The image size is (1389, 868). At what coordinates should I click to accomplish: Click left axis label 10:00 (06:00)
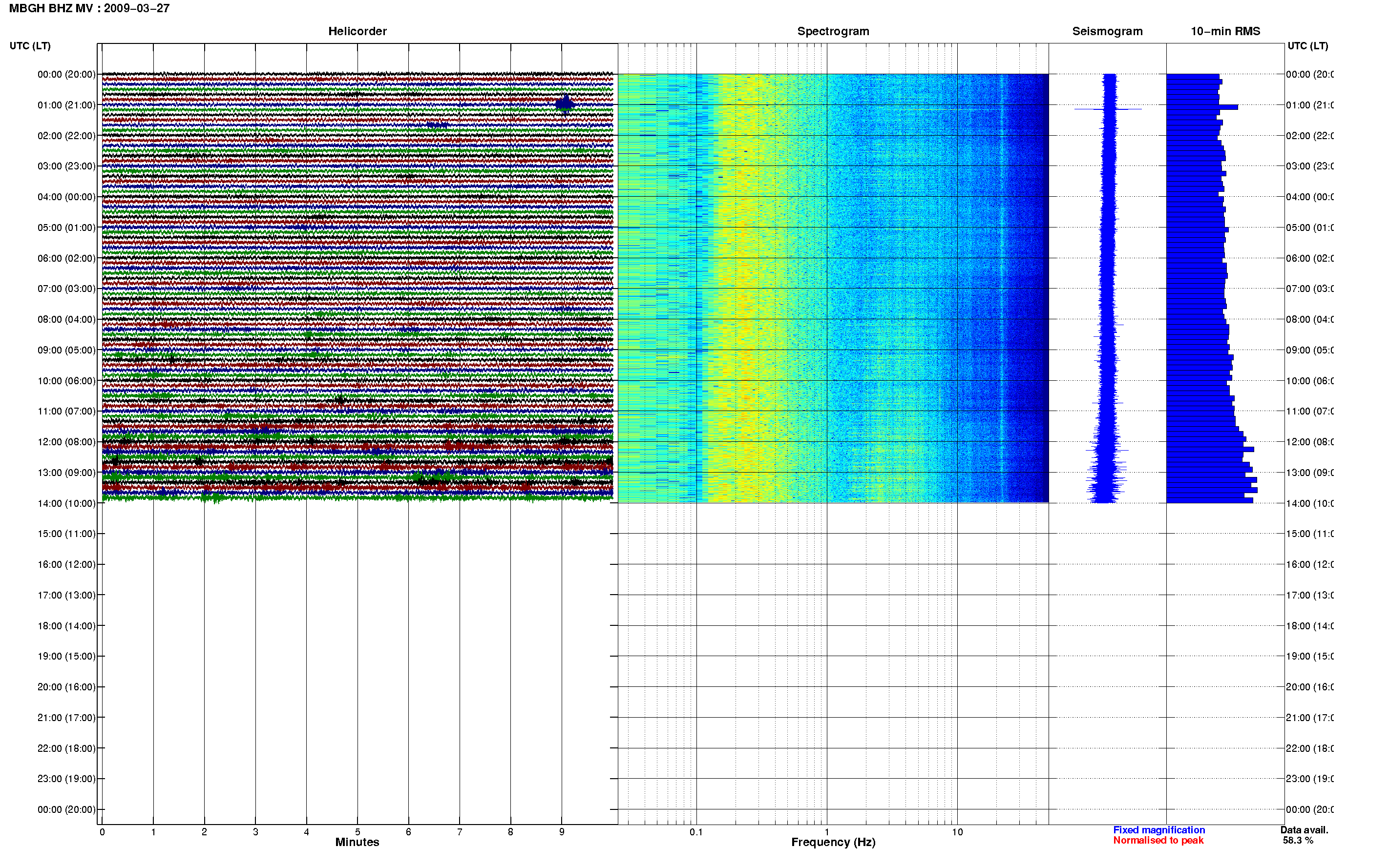coord(66,381)
